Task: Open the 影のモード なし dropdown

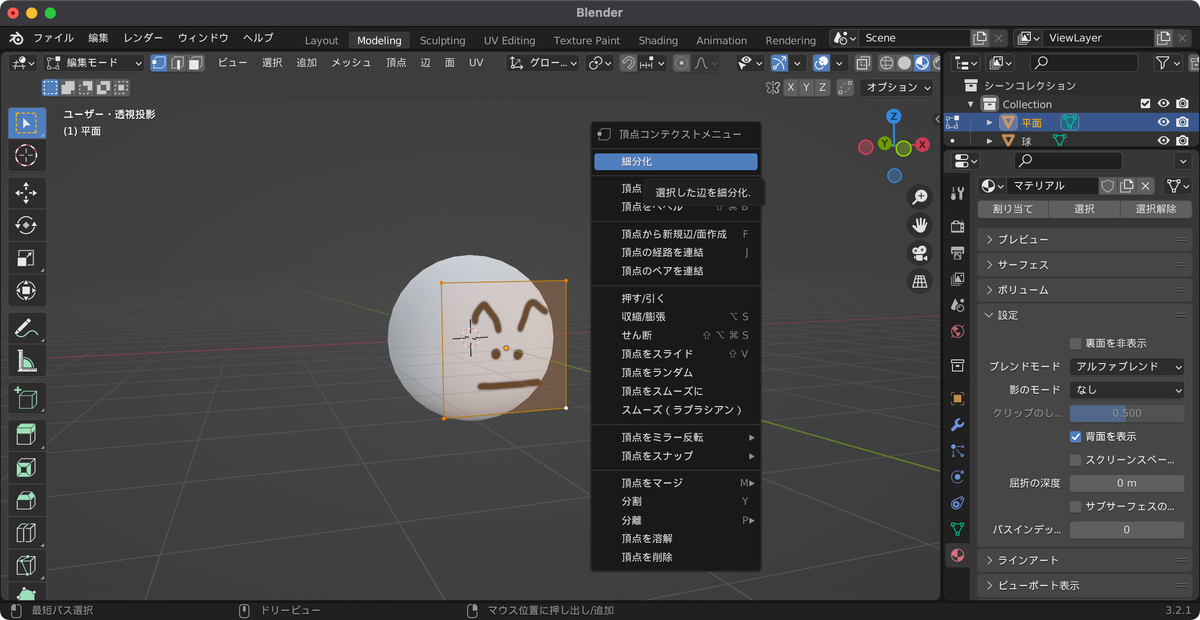Action: [1127, 390]
